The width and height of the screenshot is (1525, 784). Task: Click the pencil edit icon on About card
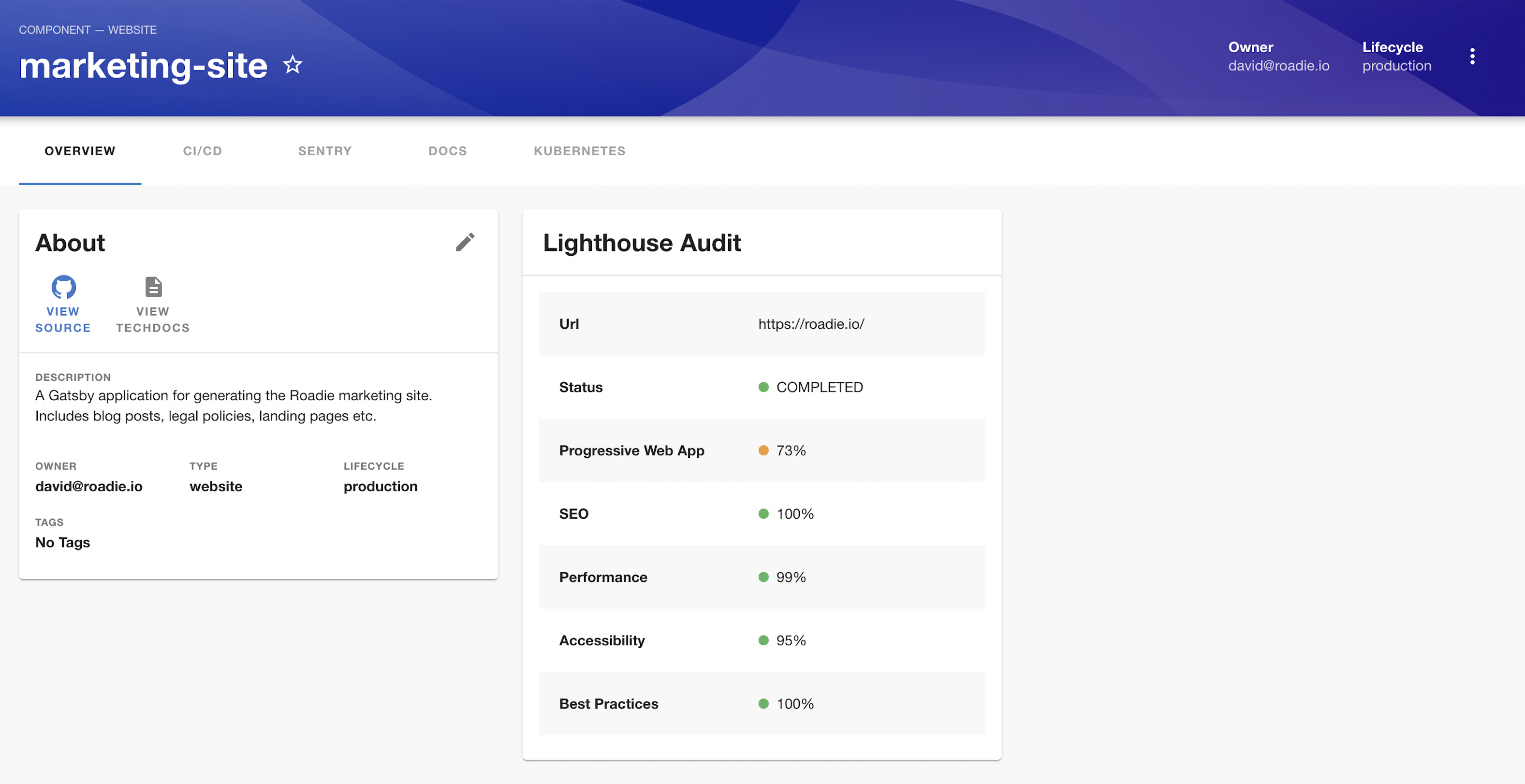(465, 242)
